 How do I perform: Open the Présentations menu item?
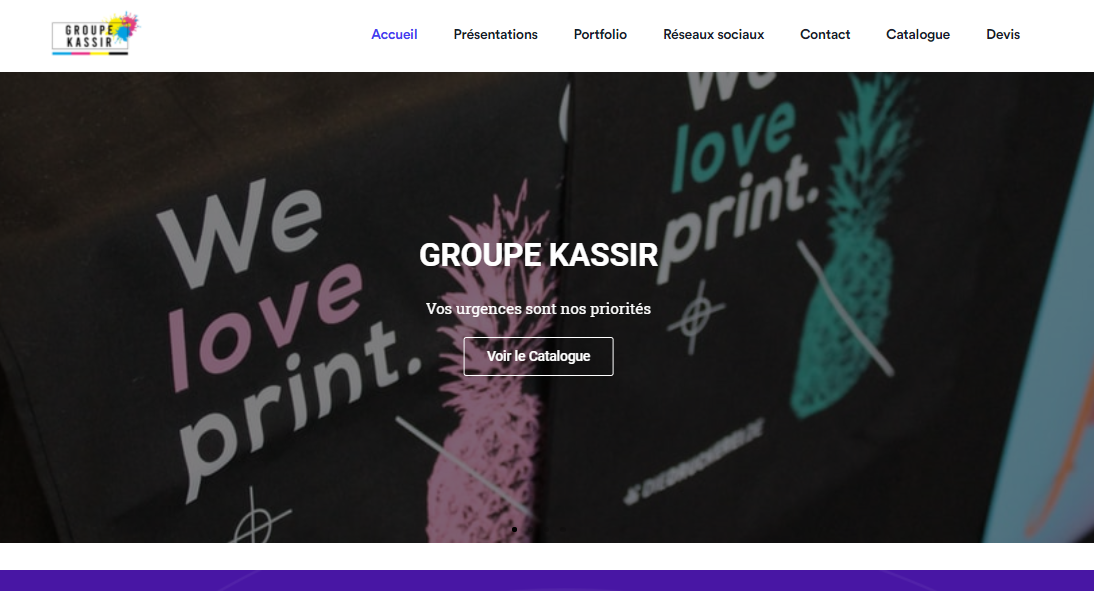click(495, 34)
